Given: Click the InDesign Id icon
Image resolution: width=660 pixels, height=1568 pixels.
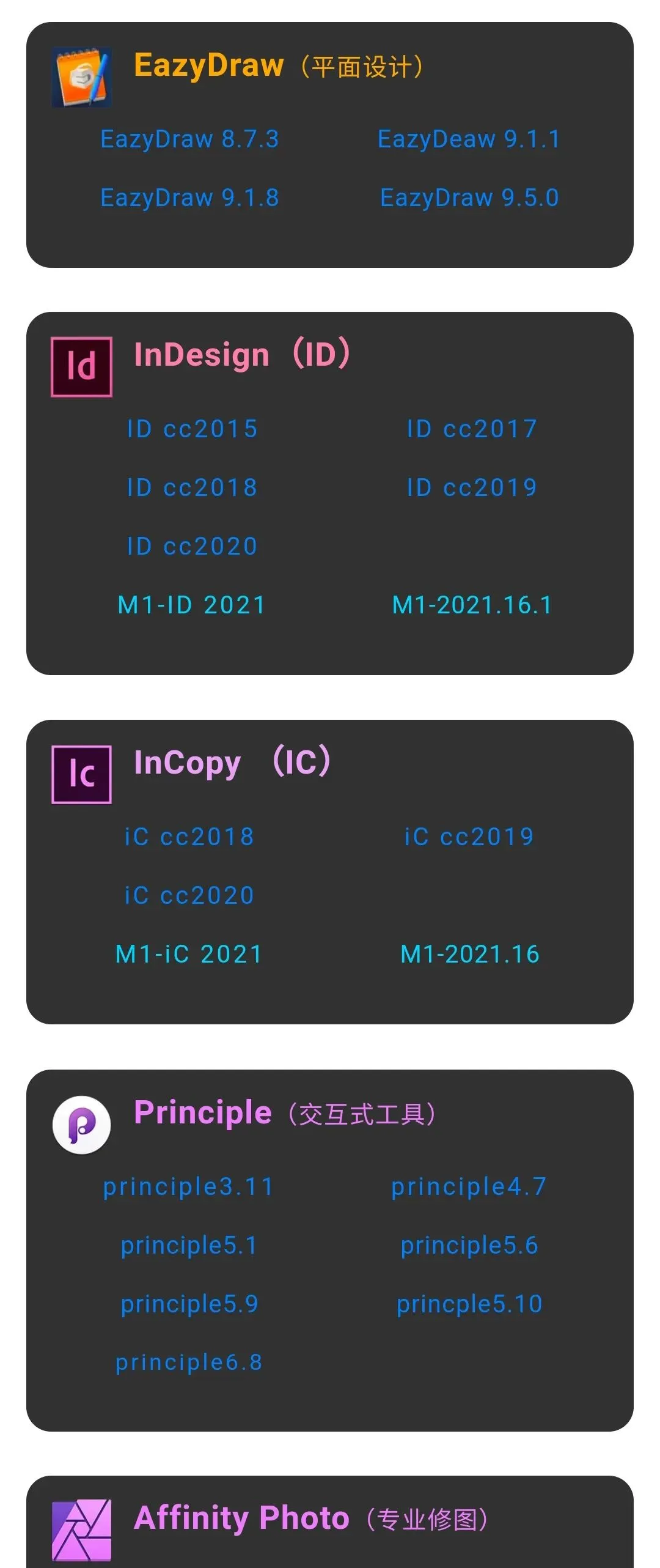Looking at the screenshot, I should (82, 367).
